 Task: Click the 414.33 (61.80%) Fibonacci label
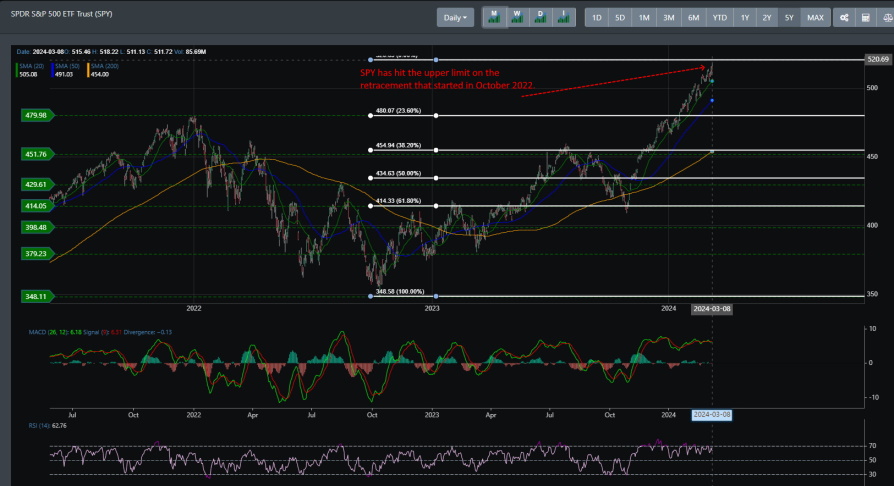click(x=398, y=201)
